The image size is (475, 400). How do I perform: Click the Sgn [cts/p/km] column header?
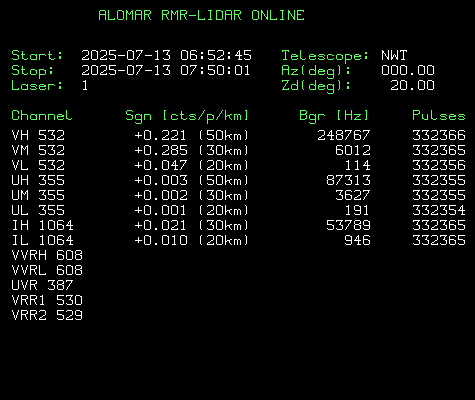coord(187,116)
